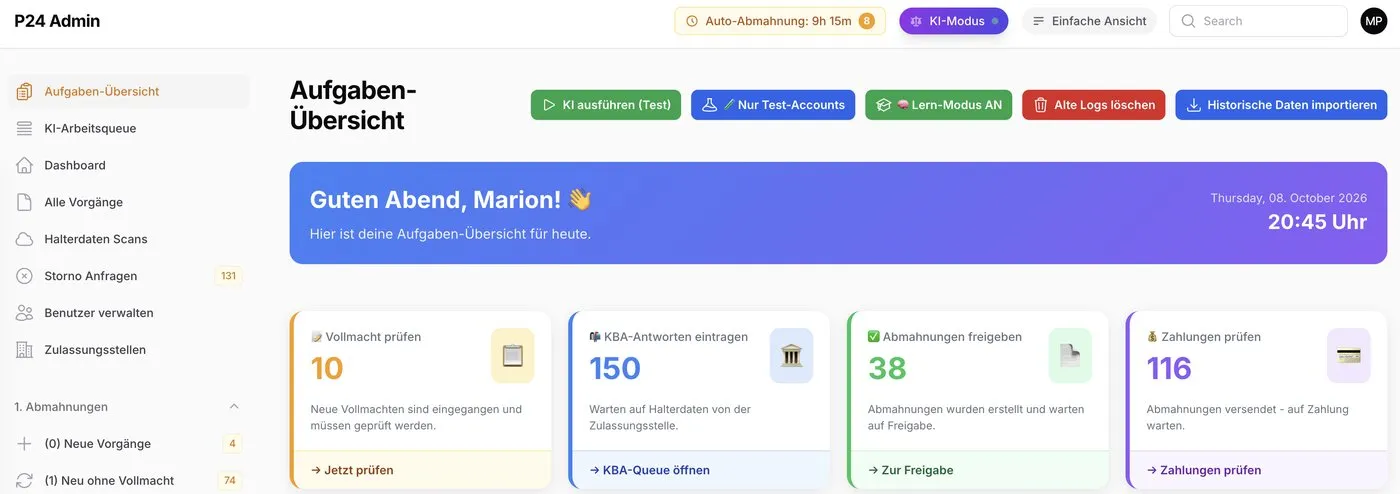Click the number 116 on Zahlungen card
This screenshot has height=494, width=1400.
[x=1169, y=368]
